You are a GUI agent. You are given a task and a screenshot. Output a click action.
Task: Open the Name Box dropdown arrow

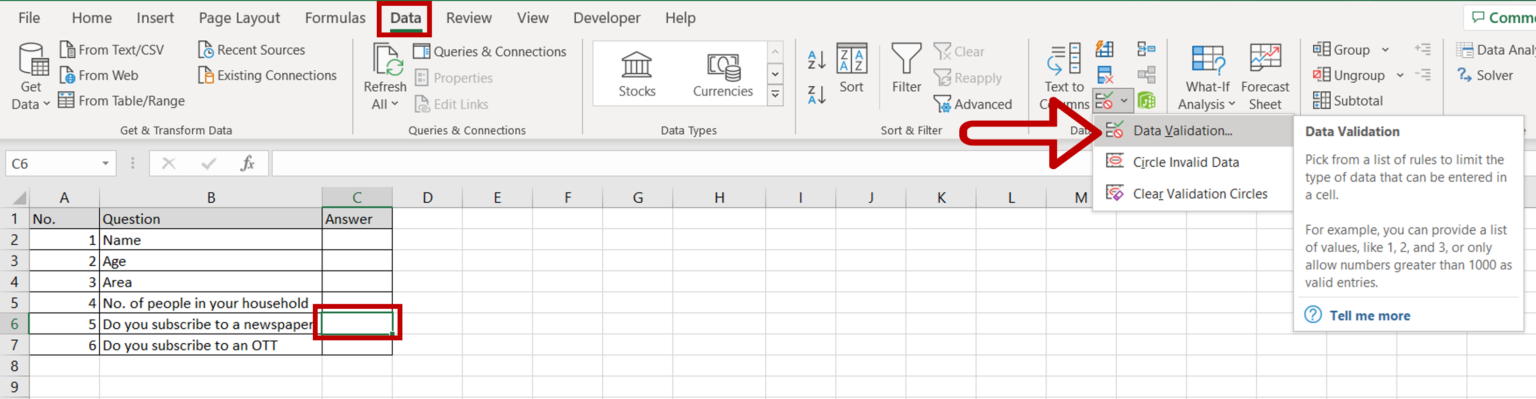click(x=106, y=163)
